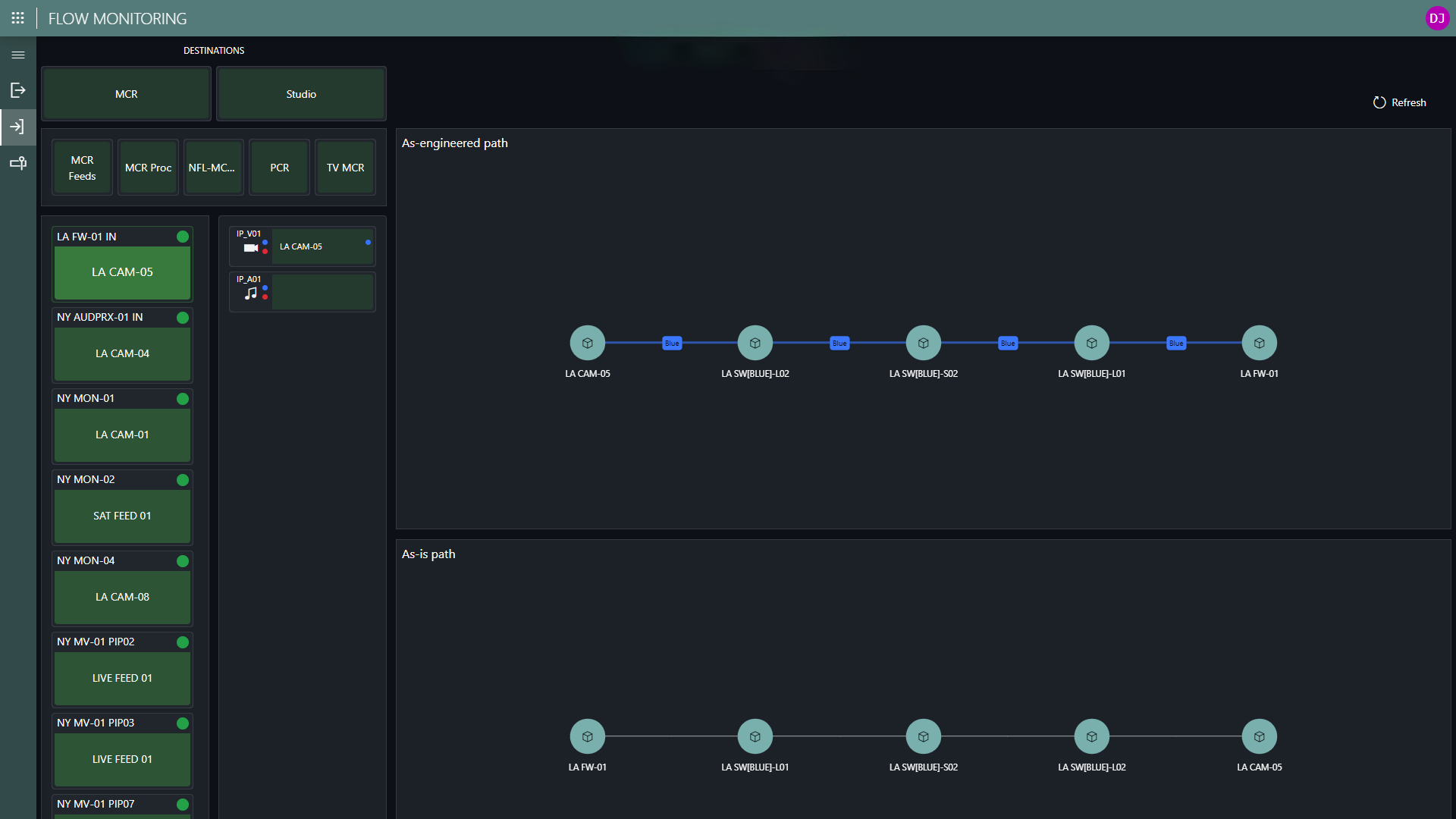Click the As-is path heading
1456x819 pixels.
click(x=428, y=554)
